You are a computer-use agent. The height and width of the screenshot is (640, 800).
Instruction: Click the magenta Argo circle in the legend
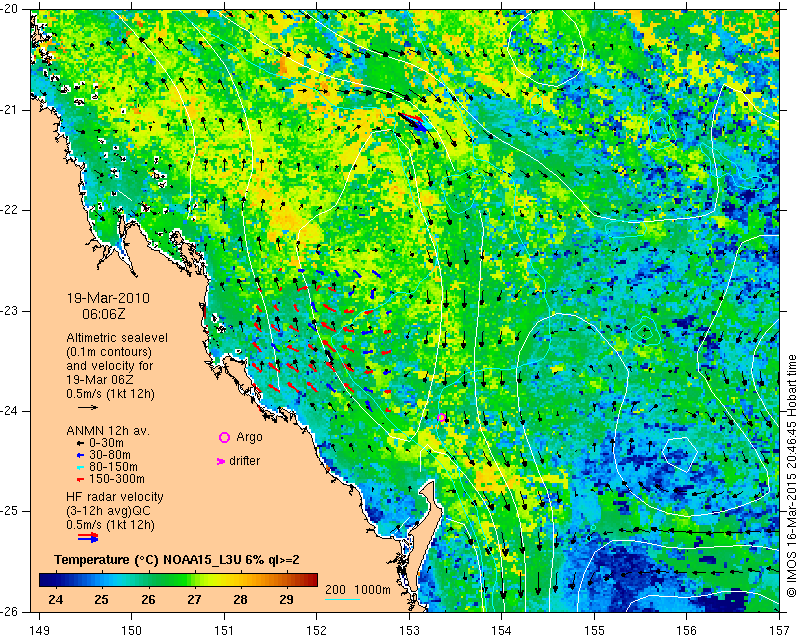224,437
